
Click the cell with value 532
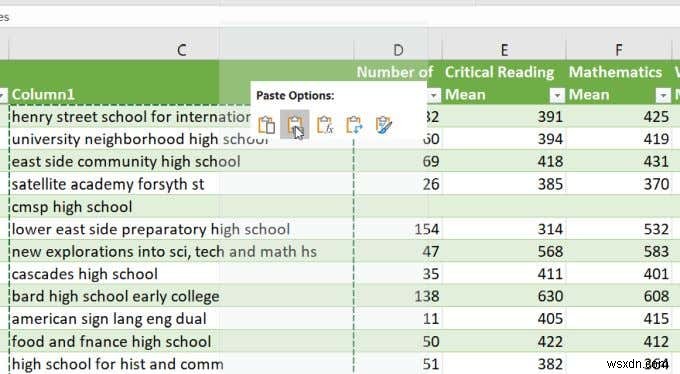619,229
